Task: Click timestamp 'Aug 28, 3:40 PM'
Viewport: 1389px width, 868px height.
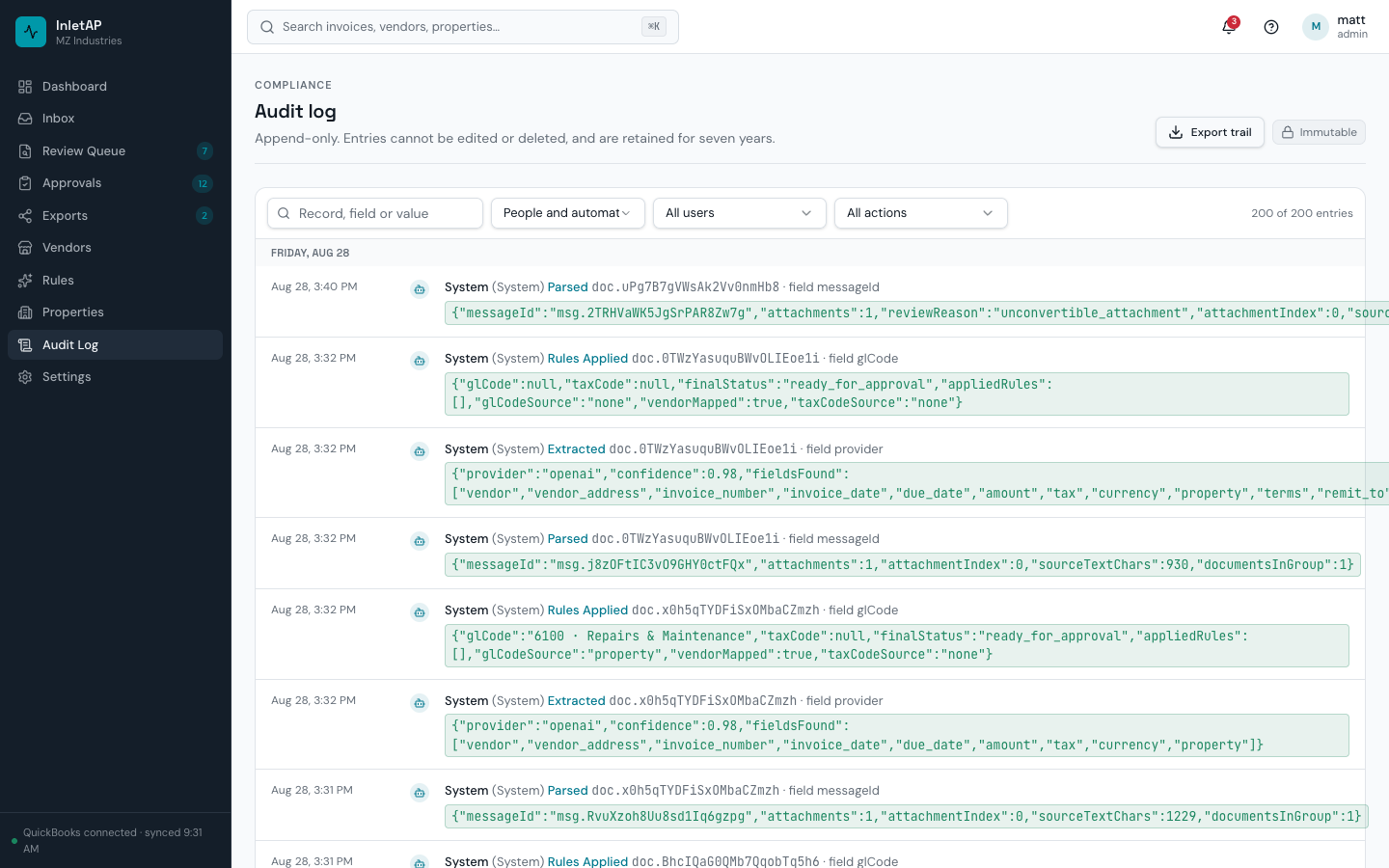Action: point(314,286)
